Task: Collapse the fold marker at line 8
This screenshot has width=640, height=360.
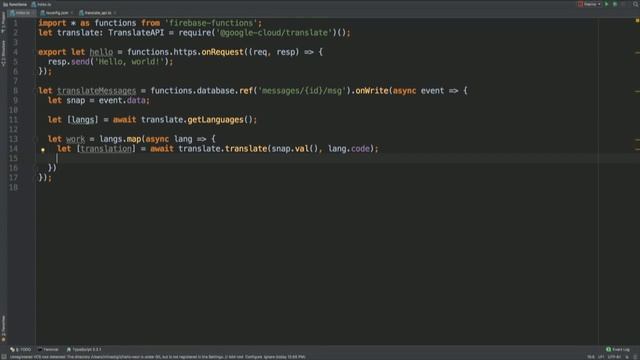Action: click(36, 91)
